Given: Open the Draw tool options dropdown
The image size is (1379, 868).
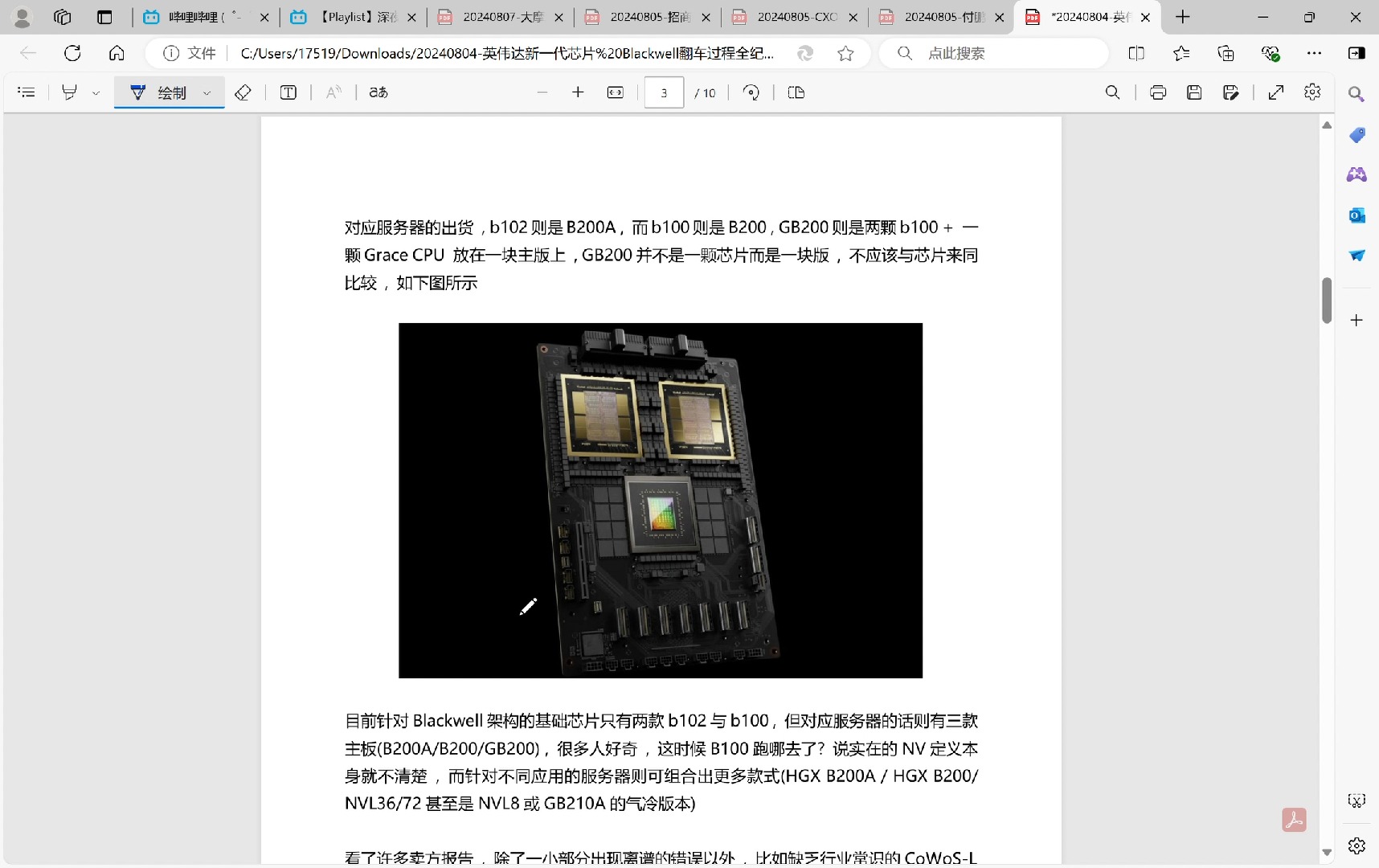Looking at the screenshot, I should click(x=207, y=92).
